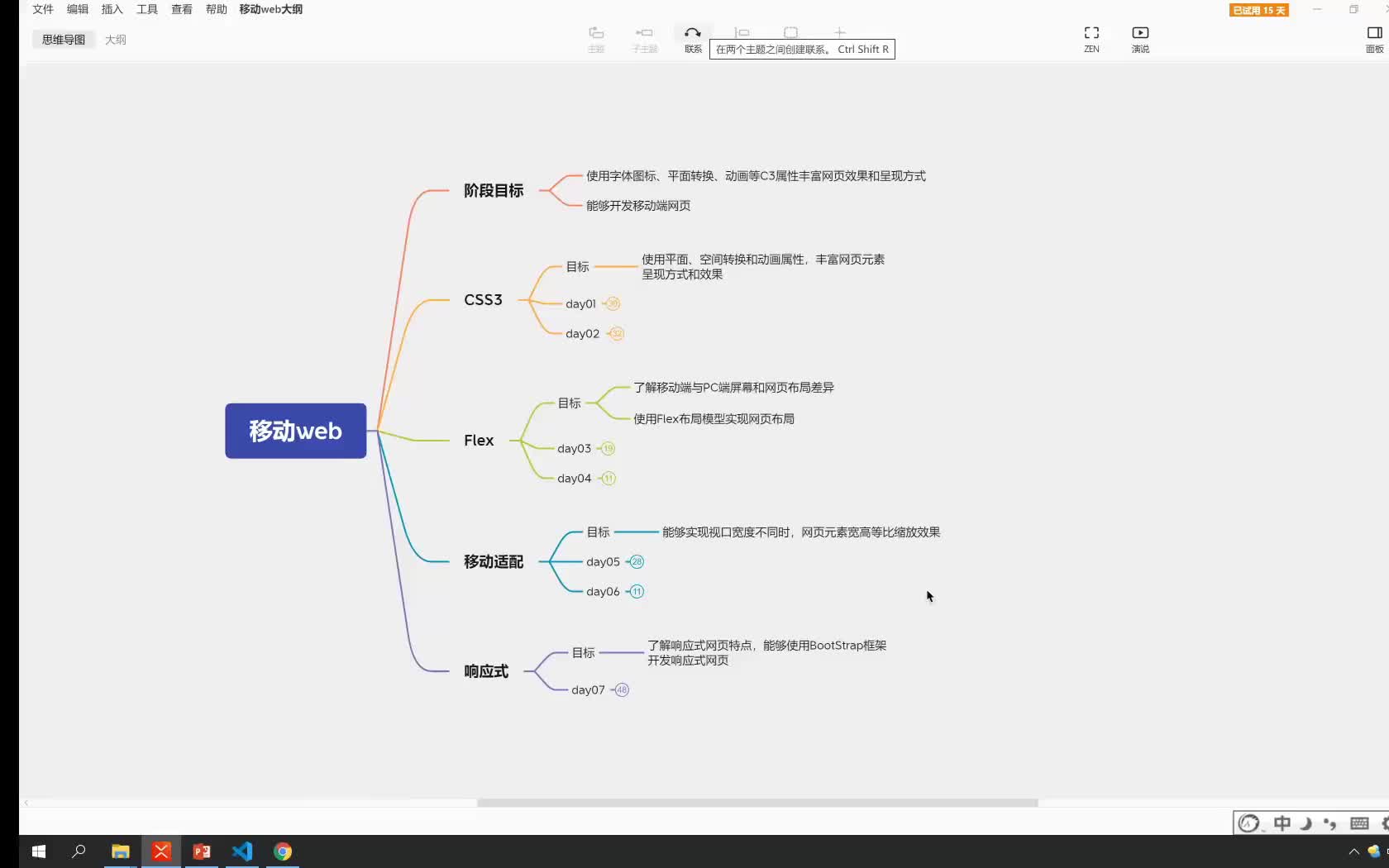Toggle the IME half-moon width mode
The height and width of the screenshot is (868, 1389).
point(1306,823)
